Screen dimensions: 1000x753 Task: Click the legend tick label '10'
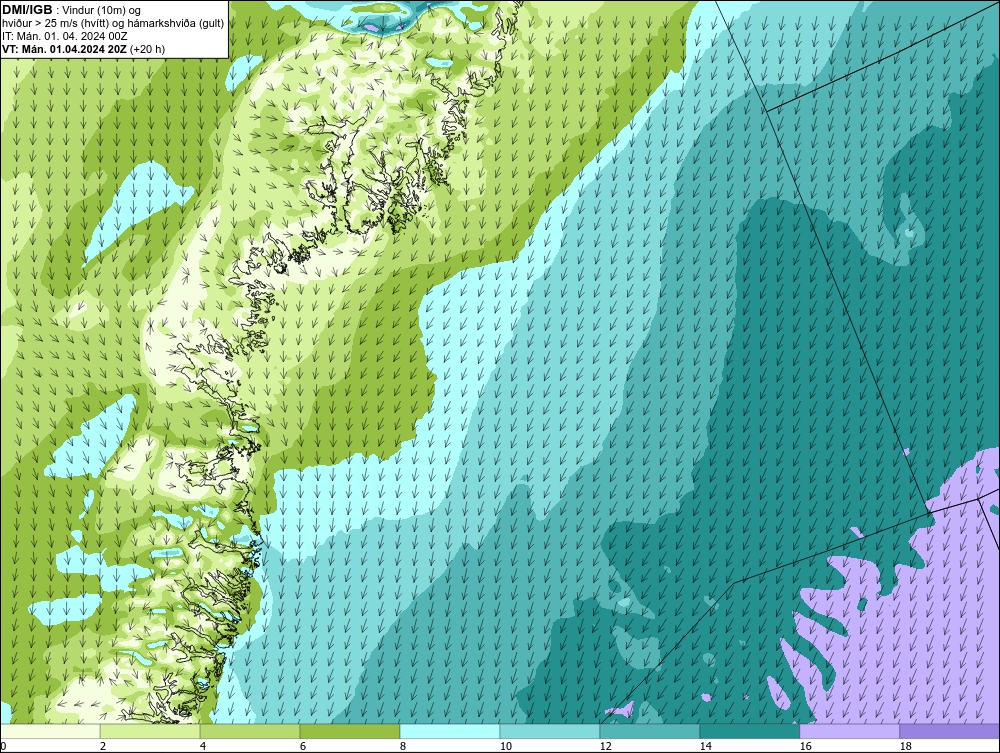[505, 746]
